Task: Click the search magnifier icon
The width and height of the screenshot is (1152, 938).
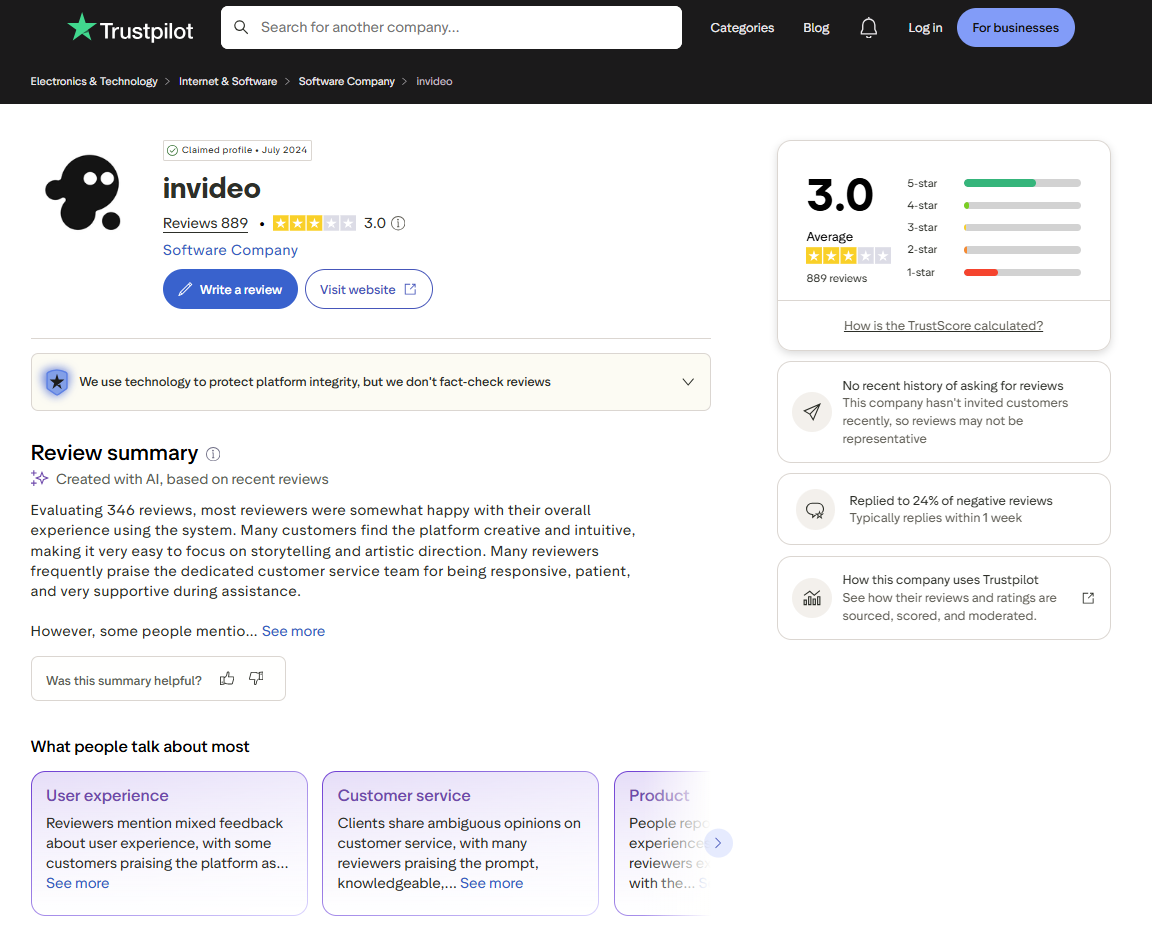Action: click(x=241, y=27)
